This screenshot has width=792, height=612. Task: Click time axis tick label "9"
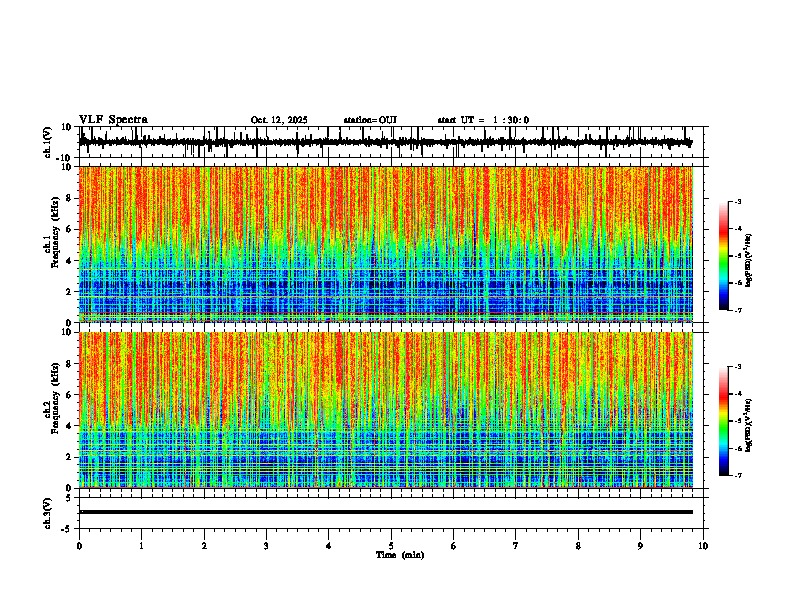click(640, 546)
